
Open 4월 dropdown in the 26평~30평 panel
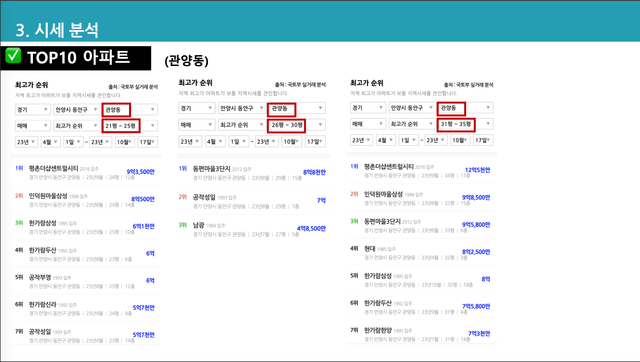[x=215, y=141]
